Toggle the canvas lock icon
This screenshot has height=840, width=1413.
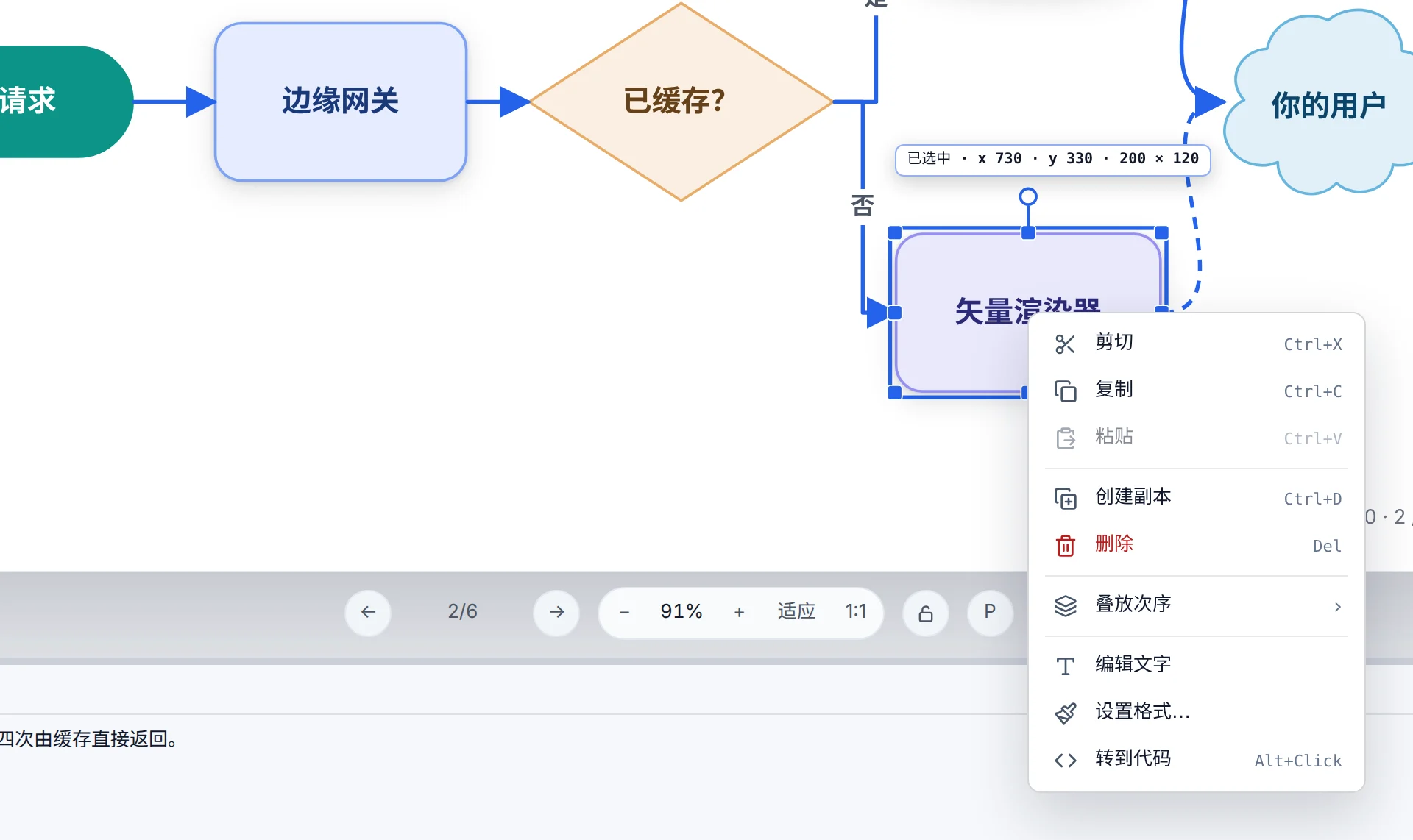(926, 612)
